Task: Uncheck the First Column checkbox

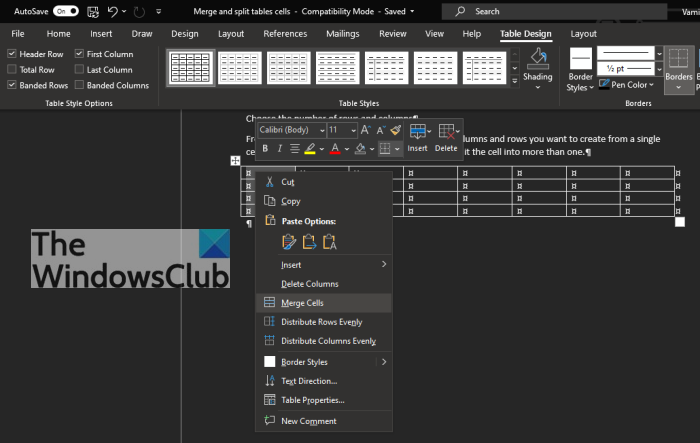Action: point(80,53)
